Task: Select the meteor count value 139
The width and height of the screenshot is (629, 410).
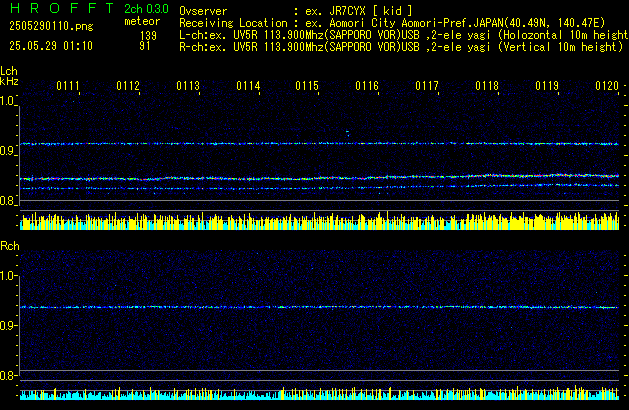Action: click(148, 36)
